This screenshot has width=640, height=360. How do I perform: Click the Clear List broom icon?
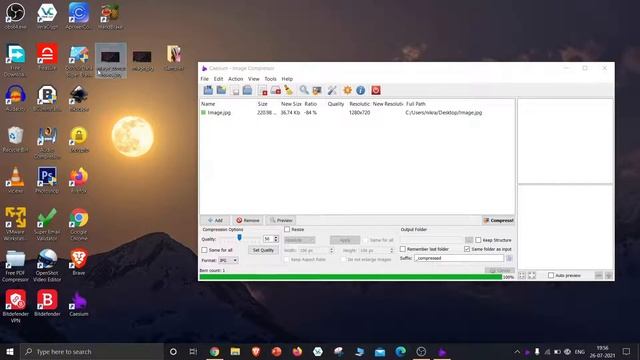coord(289,90)
